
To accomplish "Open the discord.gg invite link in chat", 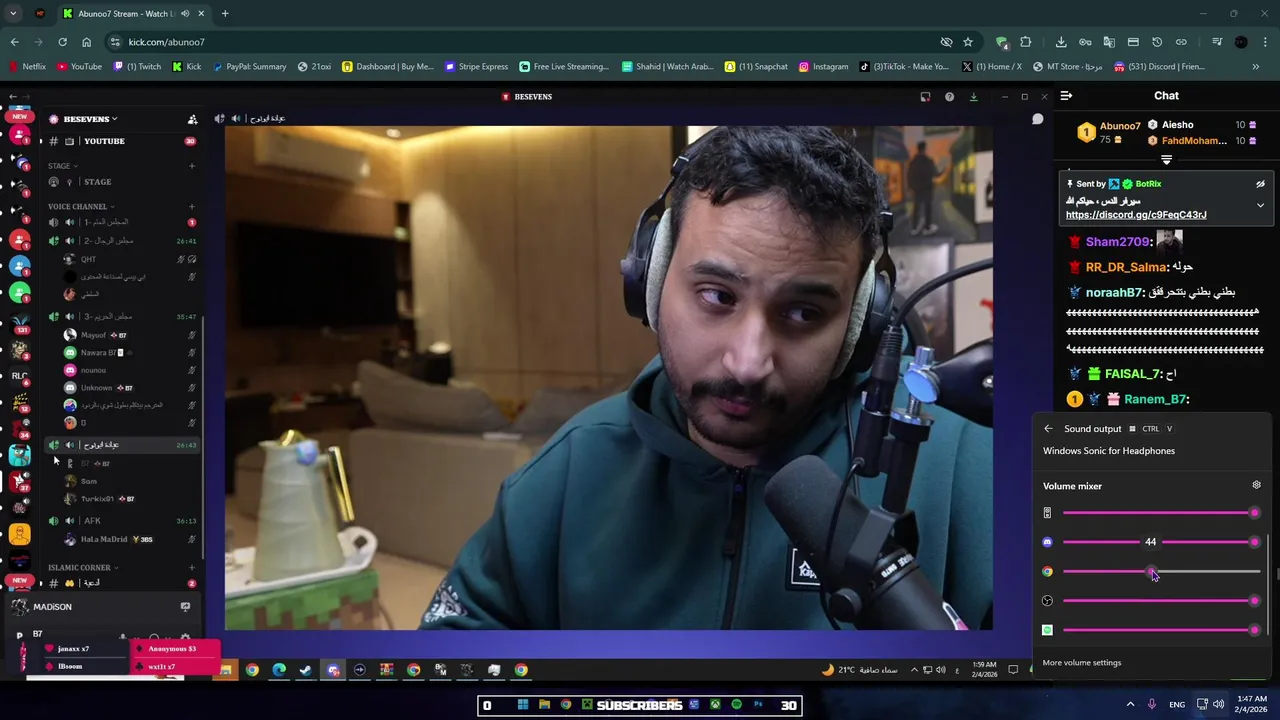I will coord(1136,215).
